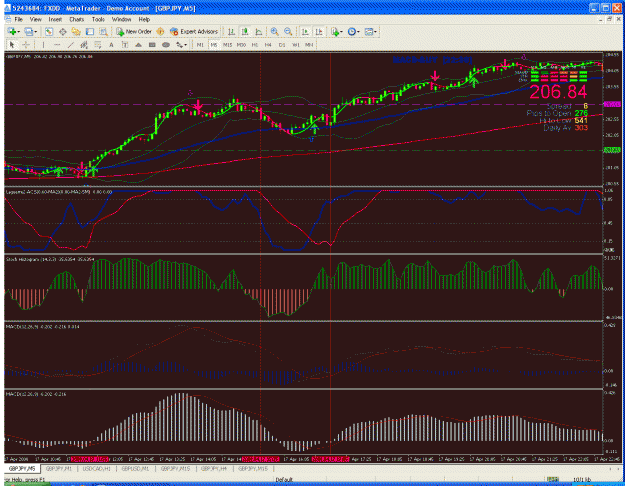Viewport: 625px width, 486px height.
Task: Click the Default profile status bar entry
Action: pos(284,479)
